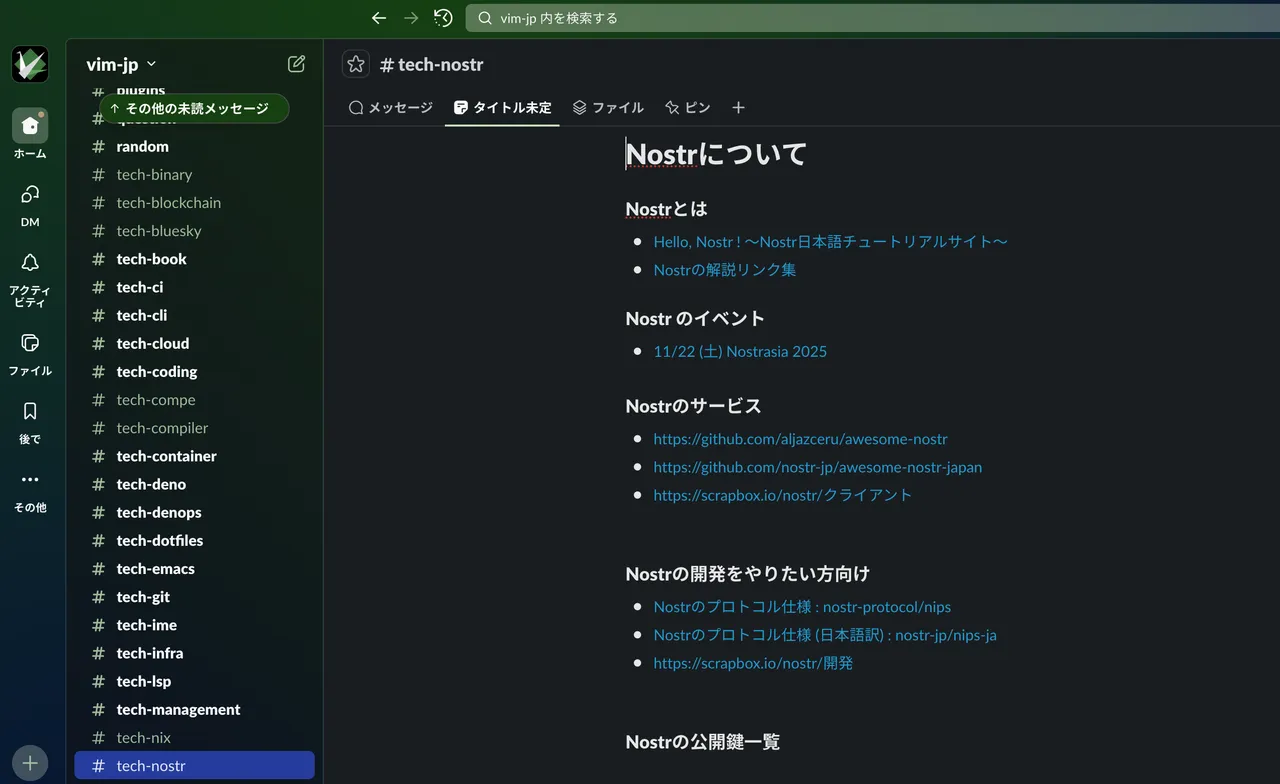Switch to the ピン tab
1280x784 pixels.
pos(687,108)
